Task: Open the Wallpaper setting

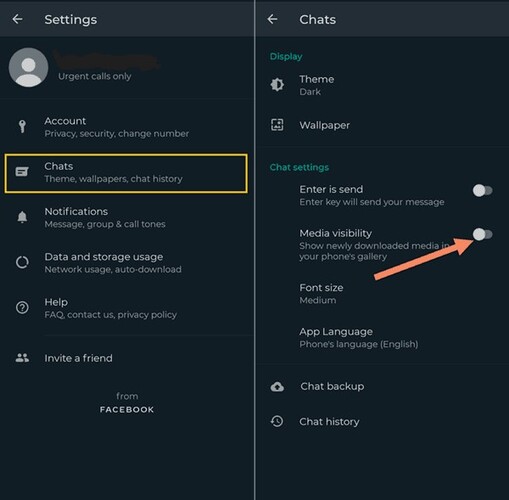Action: [382, 125]
